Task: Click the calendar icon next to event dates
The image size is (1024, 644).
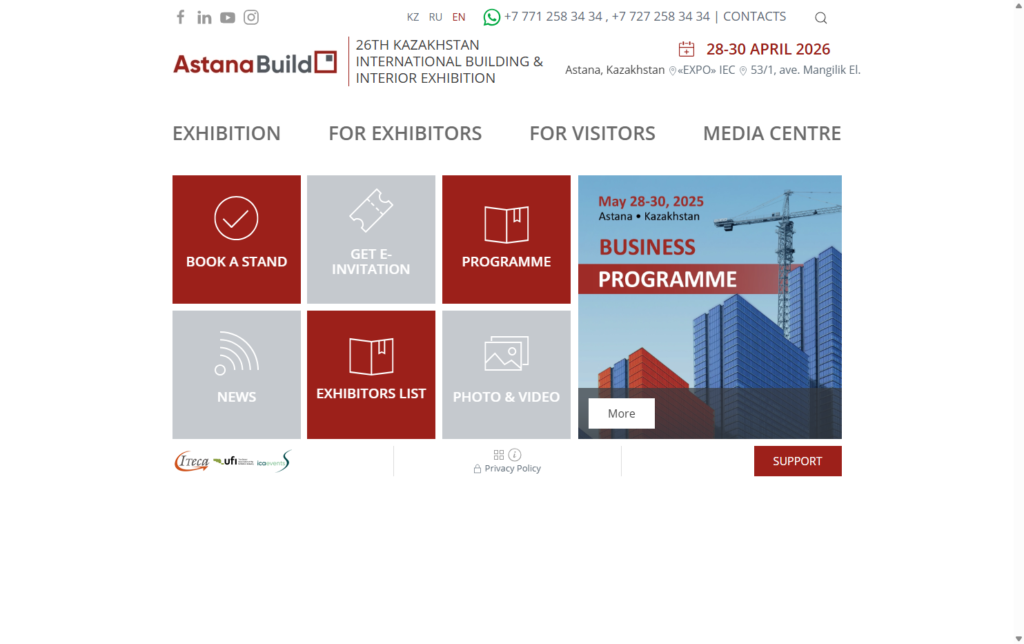Action: coord(686,49)
